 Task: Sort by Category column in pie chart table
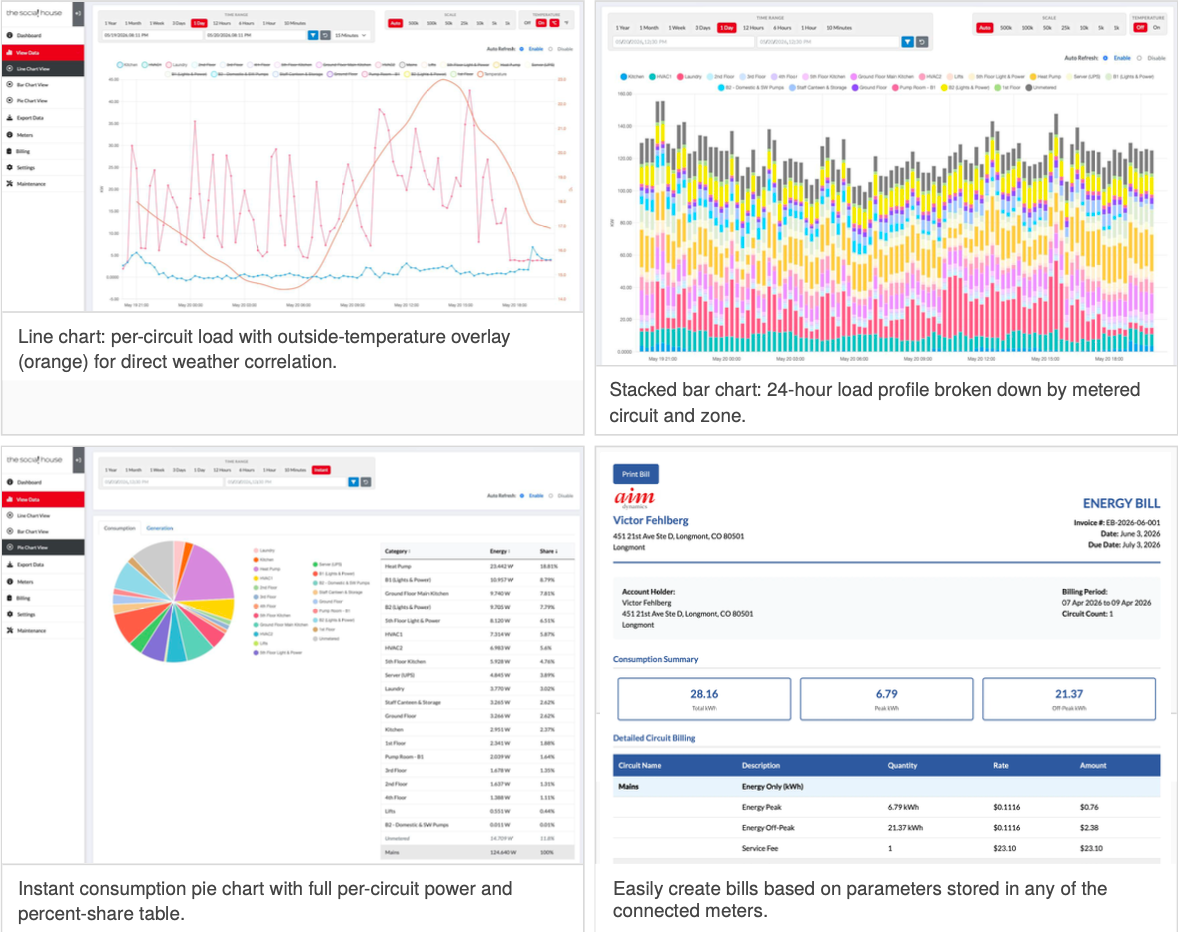point(397,551)
